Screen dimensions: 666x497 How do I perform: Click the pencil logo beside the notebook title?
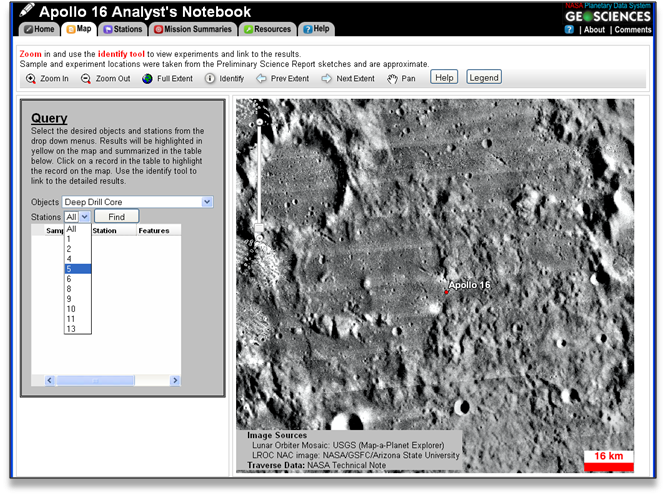click(x=27, y=10)
